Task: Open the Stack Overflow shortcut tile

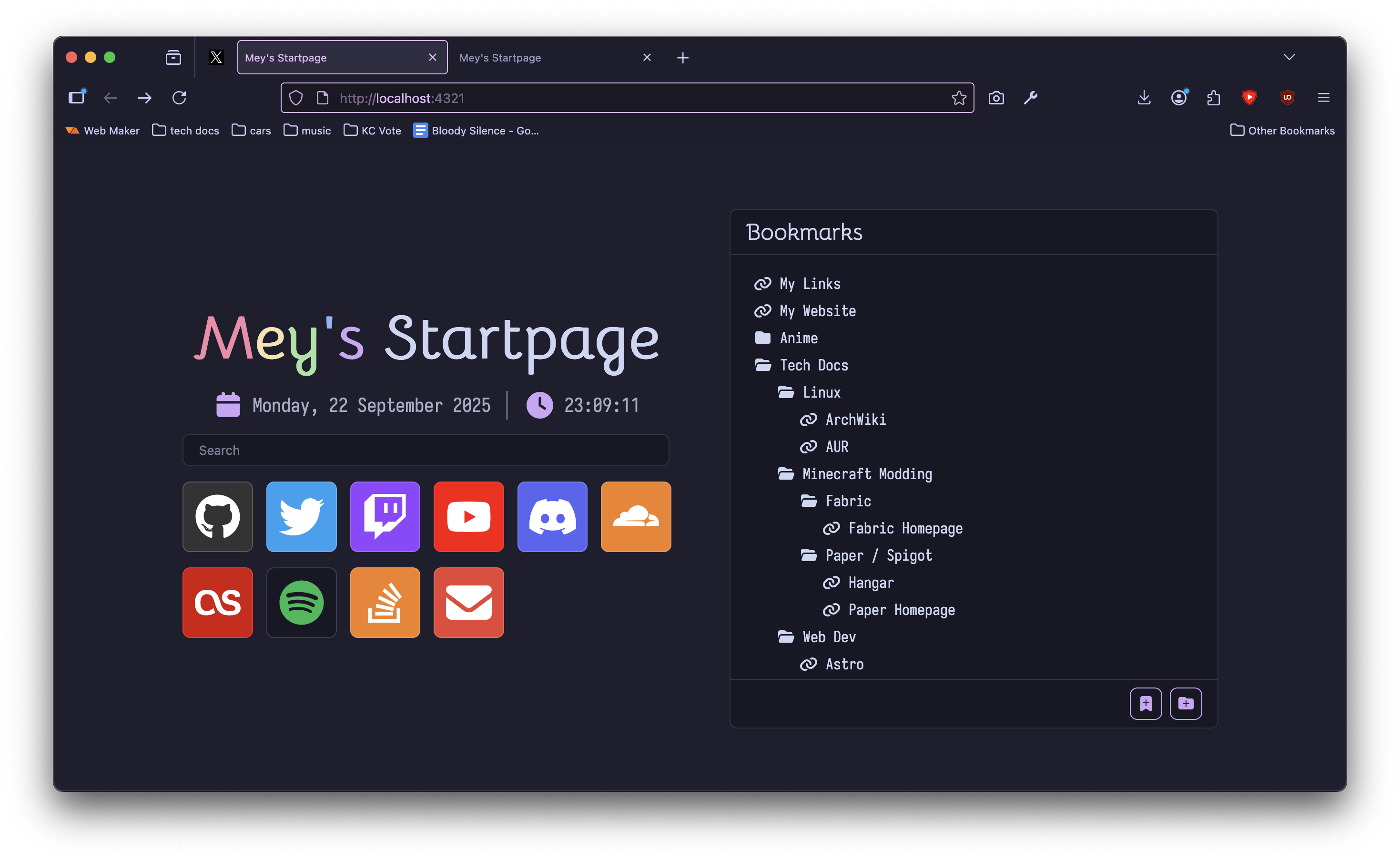Action: tap(385, 602)
